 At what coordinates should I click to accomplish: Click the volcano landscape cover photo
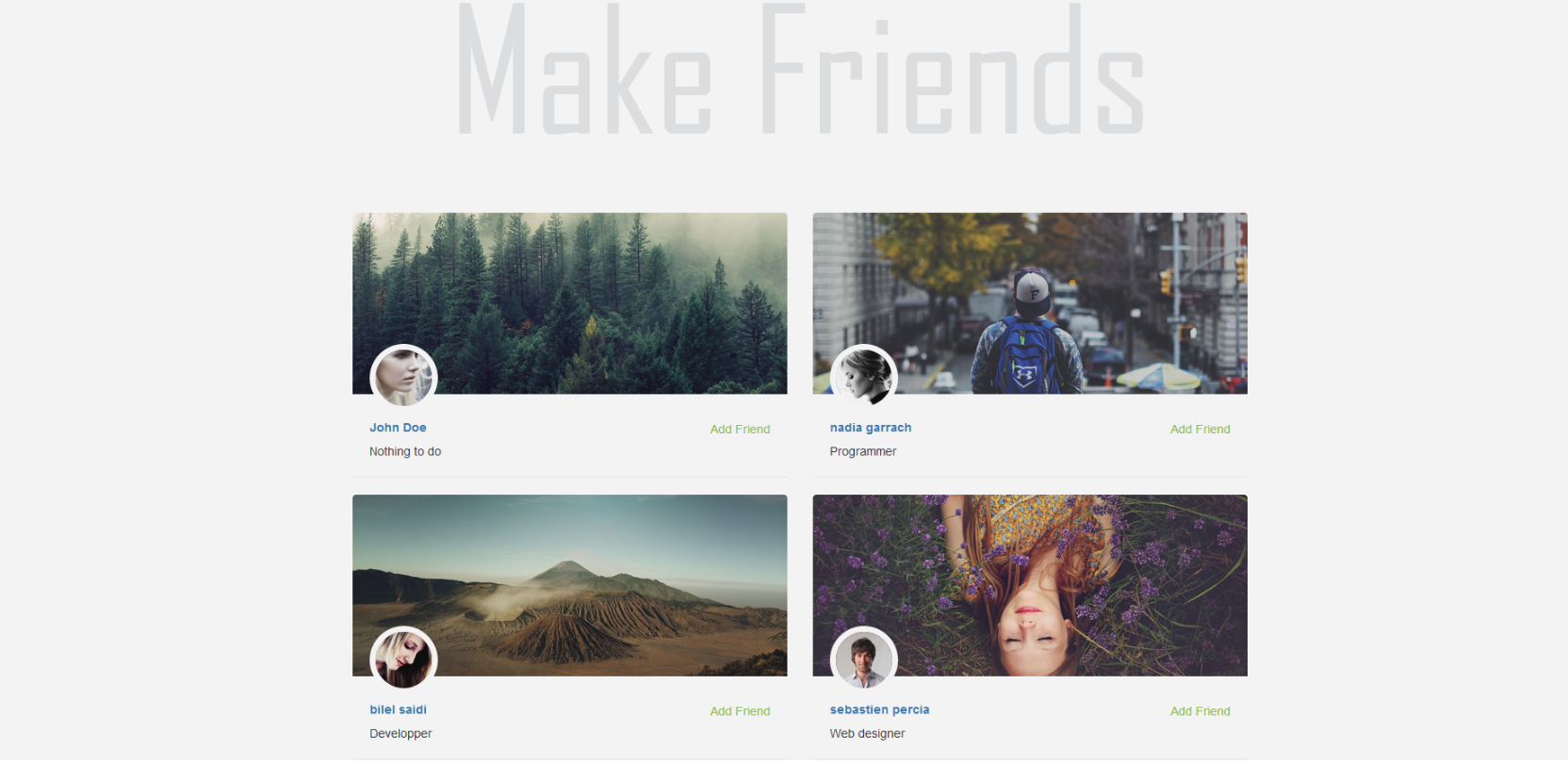tap(570, 585)
